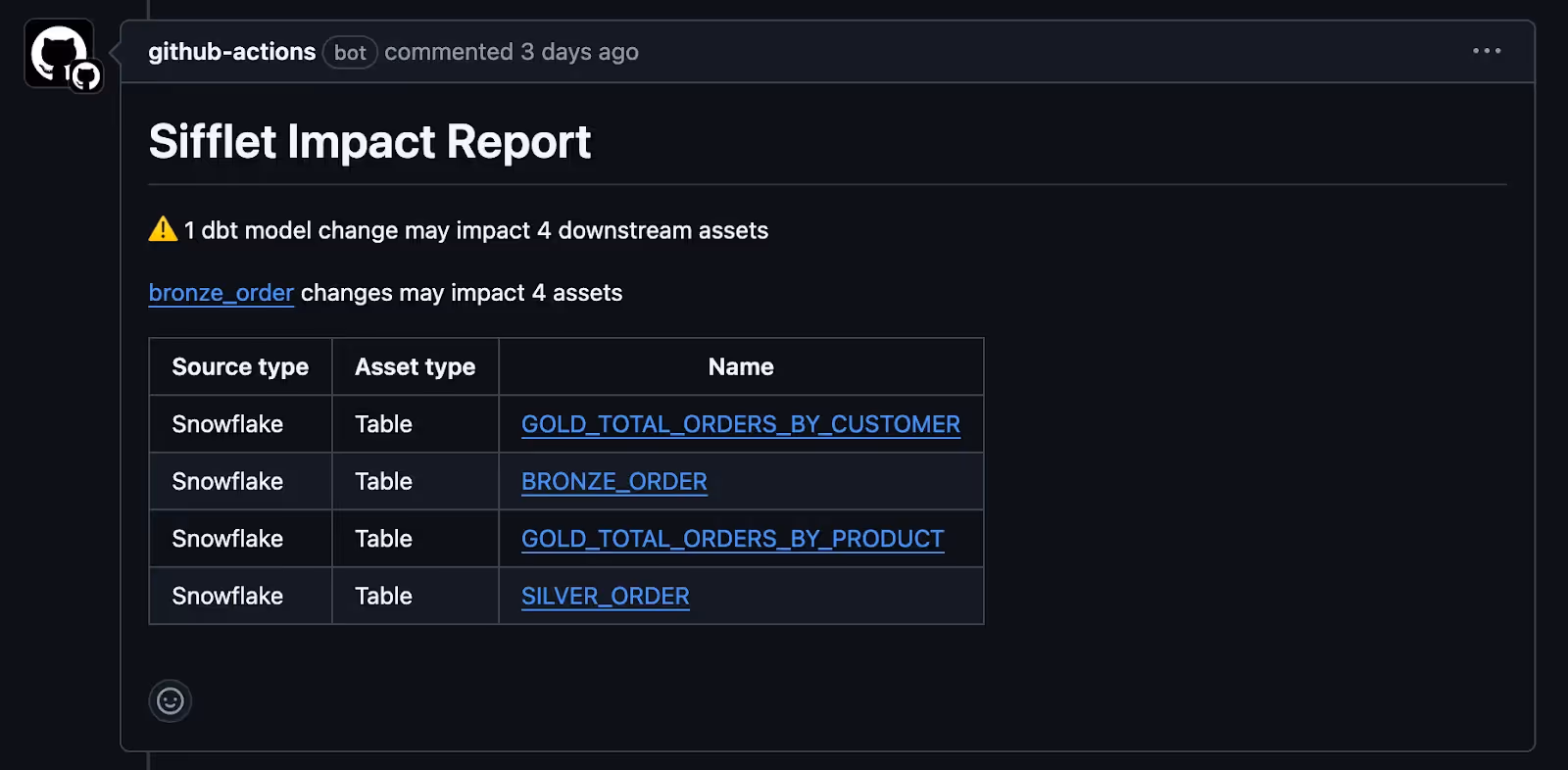Open the bronze_order model link
This screenshot has width=1568, height=770.
click(221, 293)
